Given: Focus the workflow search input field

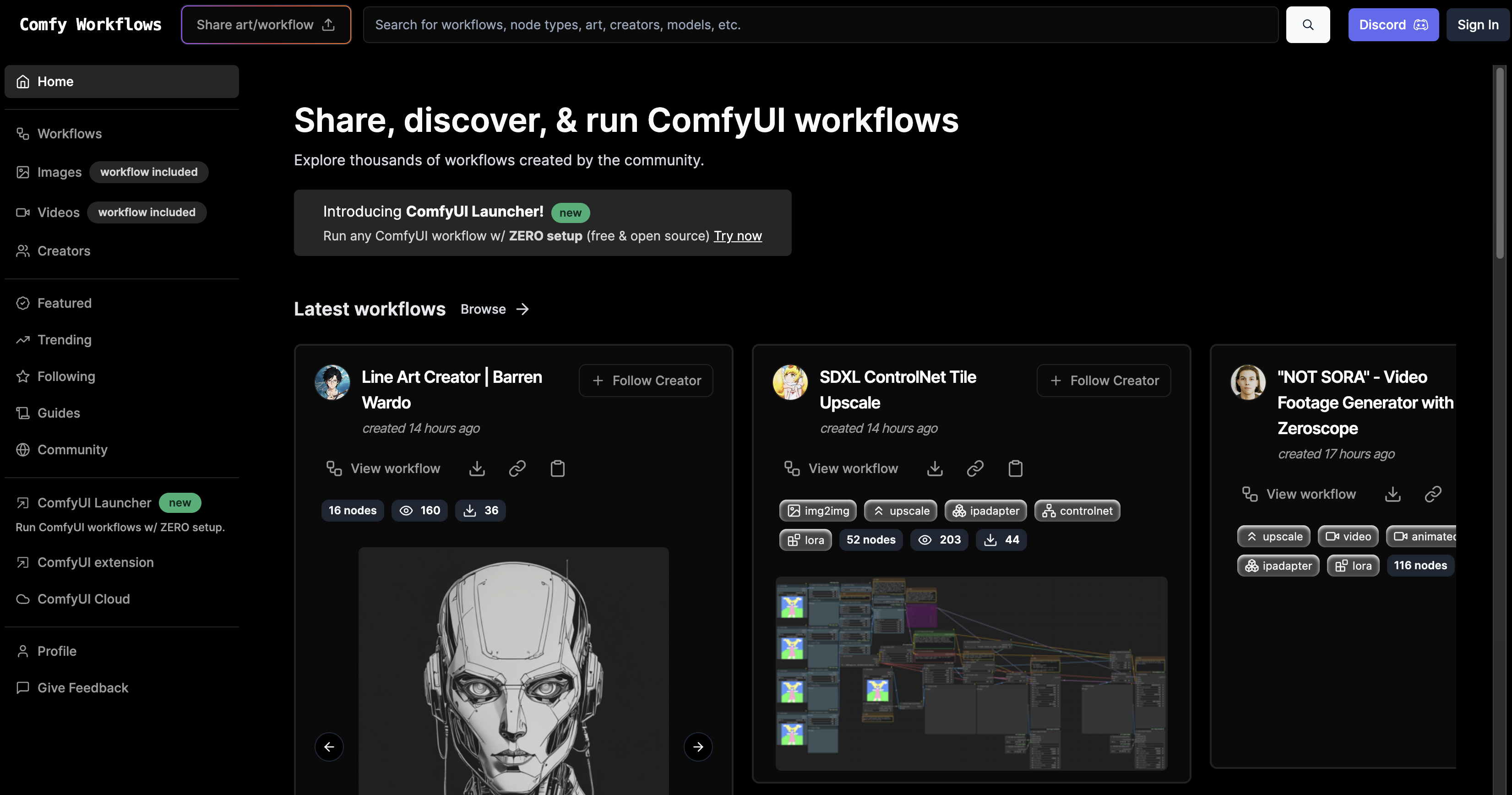Looking at the screenshot, I should point(820,25).
